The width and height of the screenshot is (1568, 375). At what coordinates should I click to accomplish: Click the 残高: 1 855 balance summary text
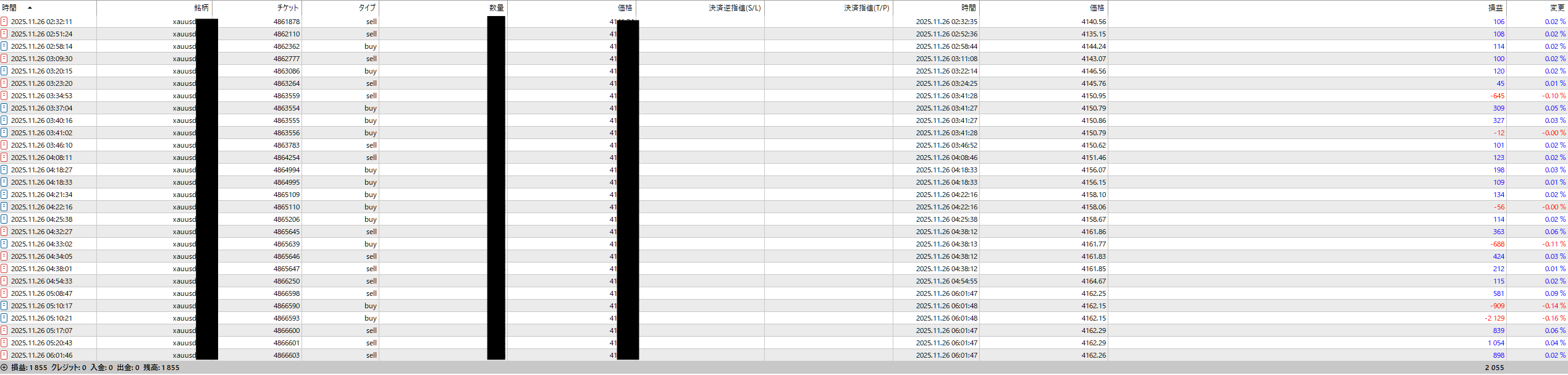coord(161,368)
